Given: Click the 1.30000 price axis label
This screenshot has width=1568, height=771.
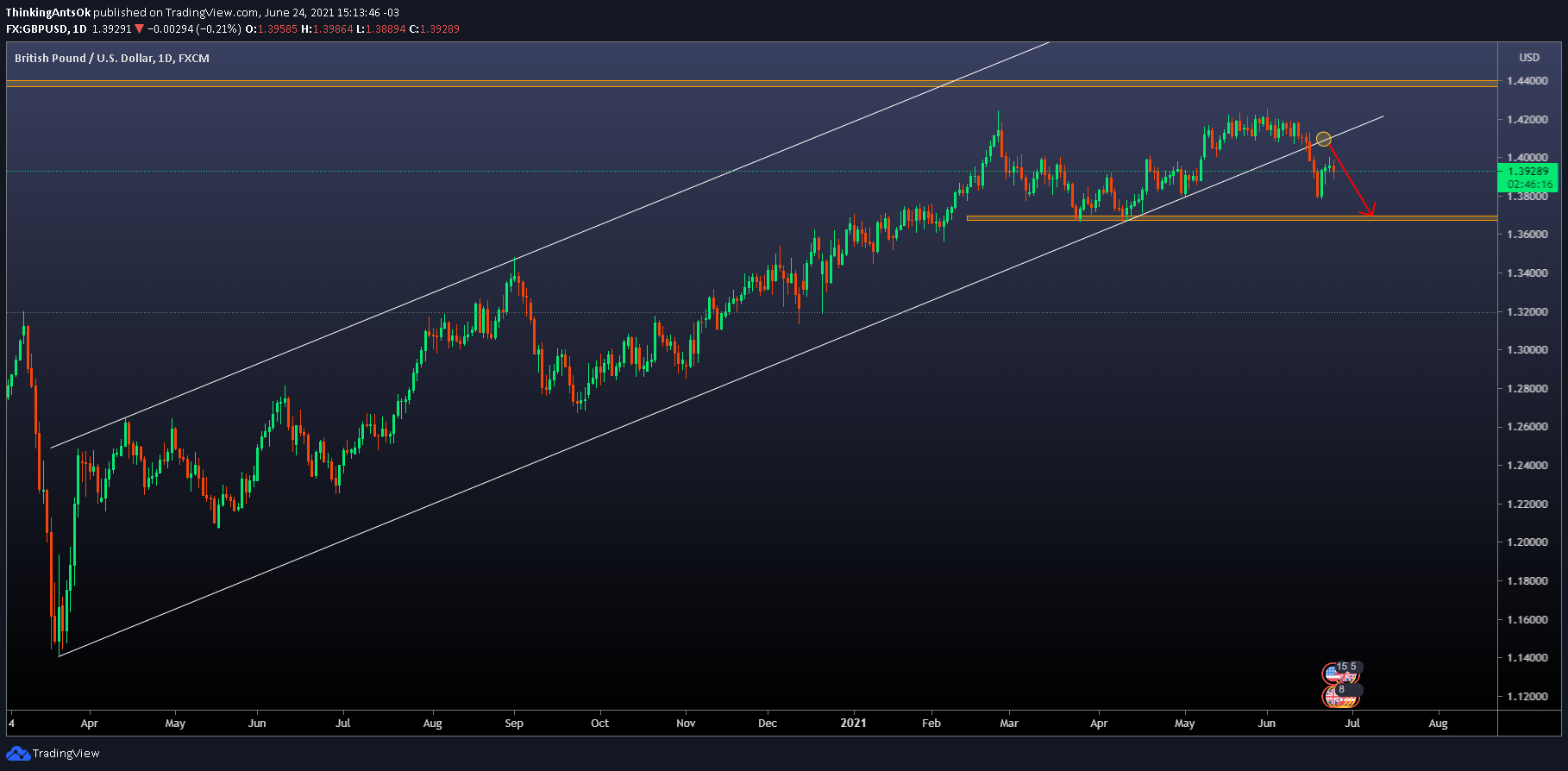Looking at the screenshot, I should [x=1527, y=350].
